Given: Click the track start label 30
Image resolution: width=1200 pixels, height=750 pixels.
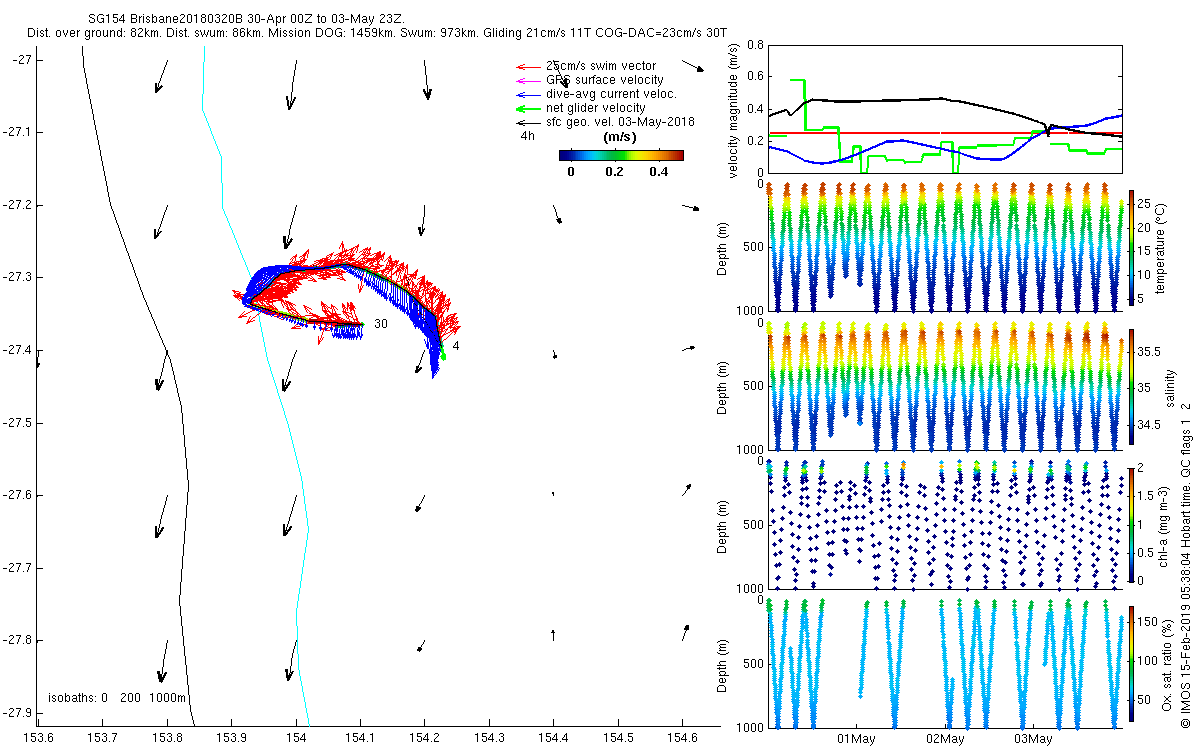Looking at the screenshot, I should (381, 324).
